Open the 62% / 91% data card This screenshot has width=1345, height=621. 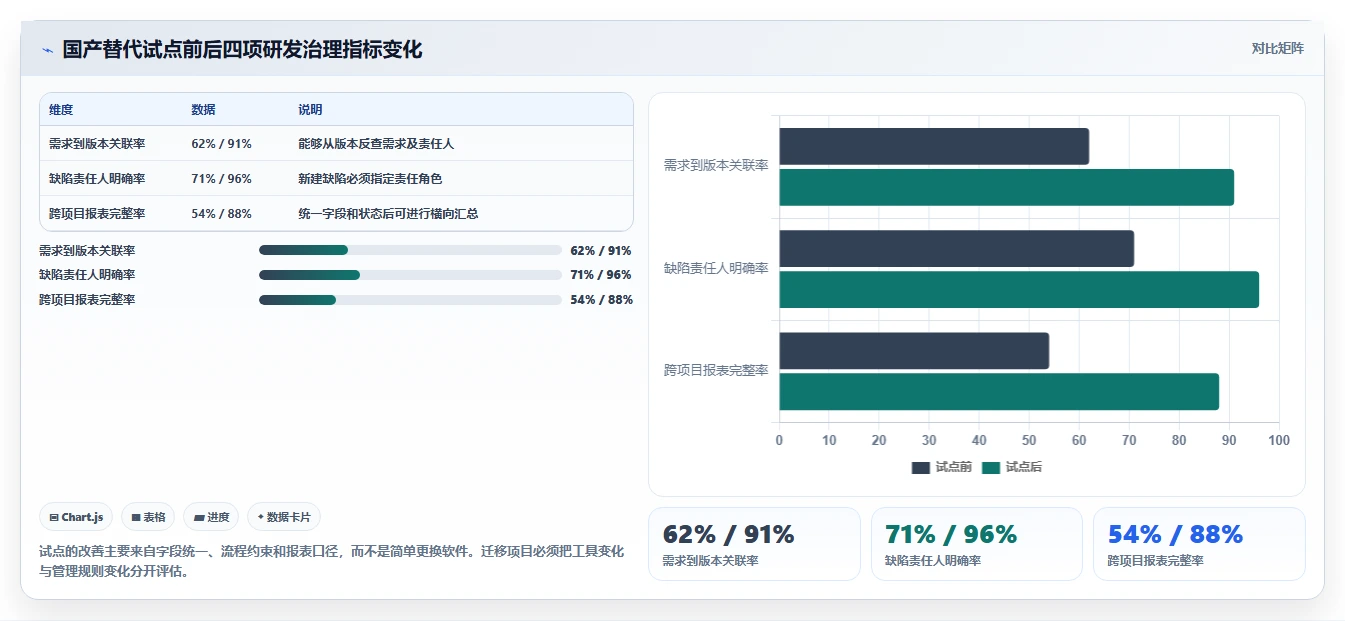(x=754, y=544)
